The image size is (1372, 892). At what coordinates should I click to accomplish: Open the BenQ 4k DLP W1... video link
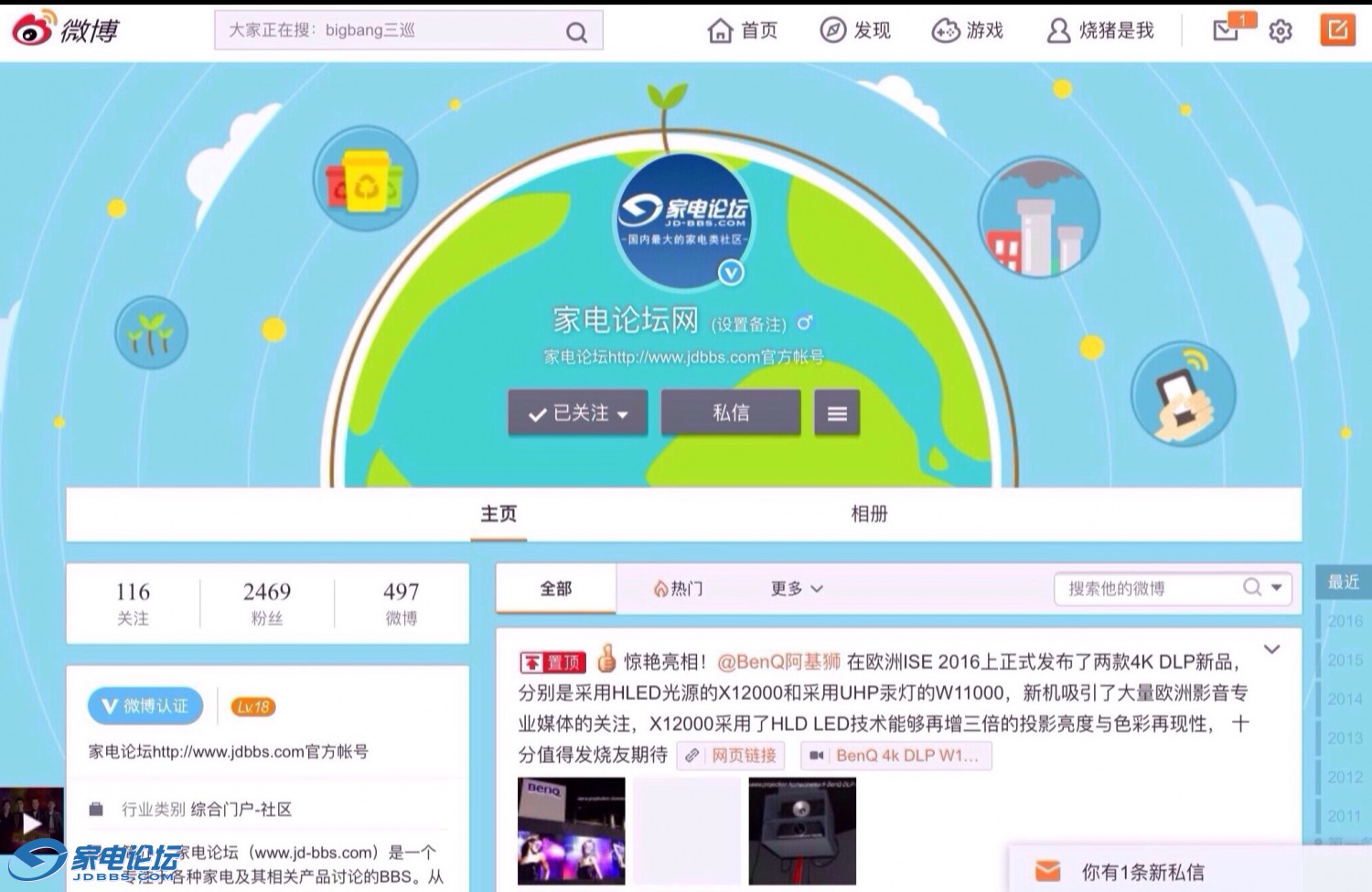tap(896, 756)
